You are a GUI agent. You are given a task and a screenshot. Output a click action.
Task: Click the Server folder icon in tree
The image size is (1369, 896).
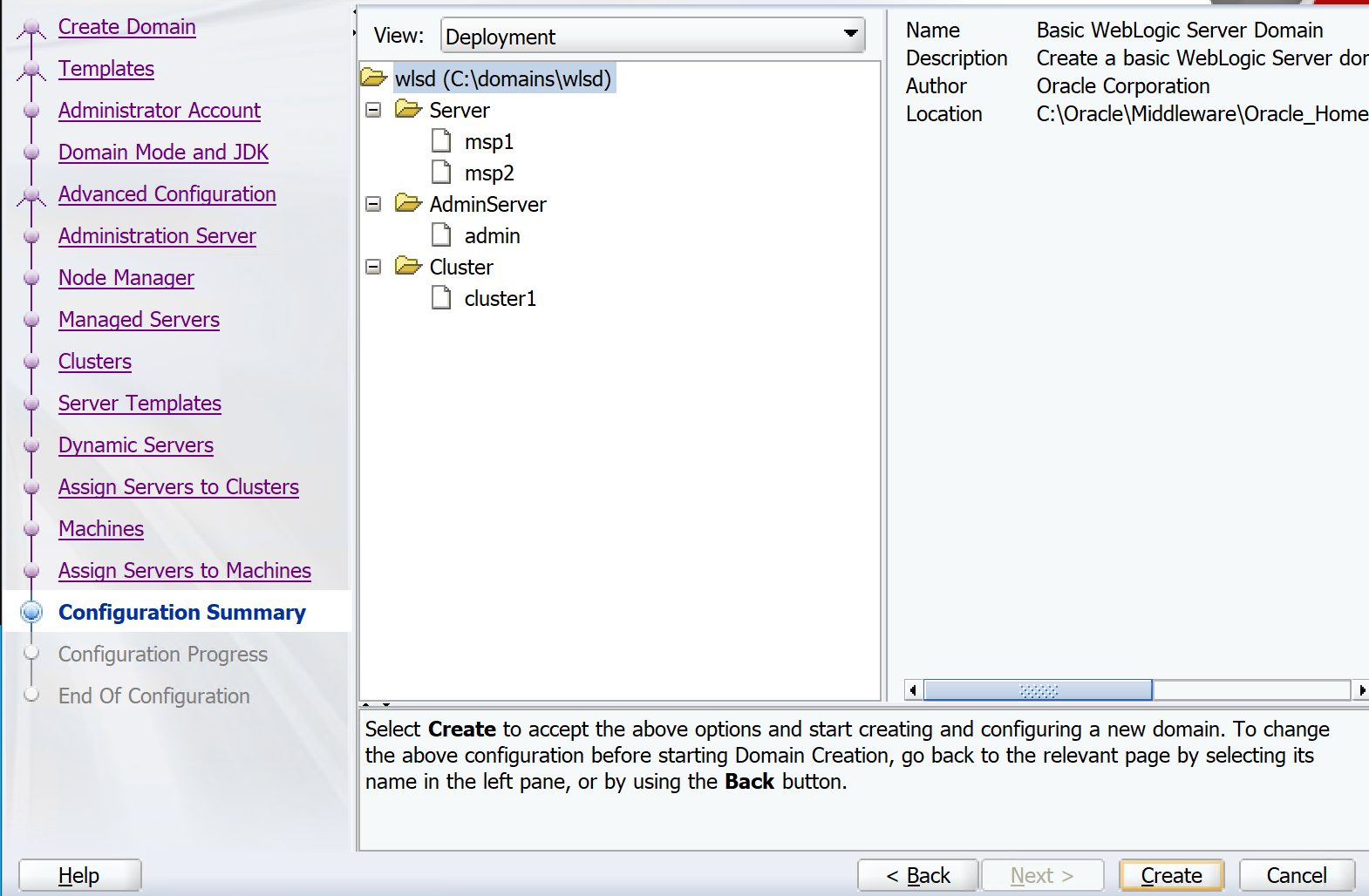[408, 109]
